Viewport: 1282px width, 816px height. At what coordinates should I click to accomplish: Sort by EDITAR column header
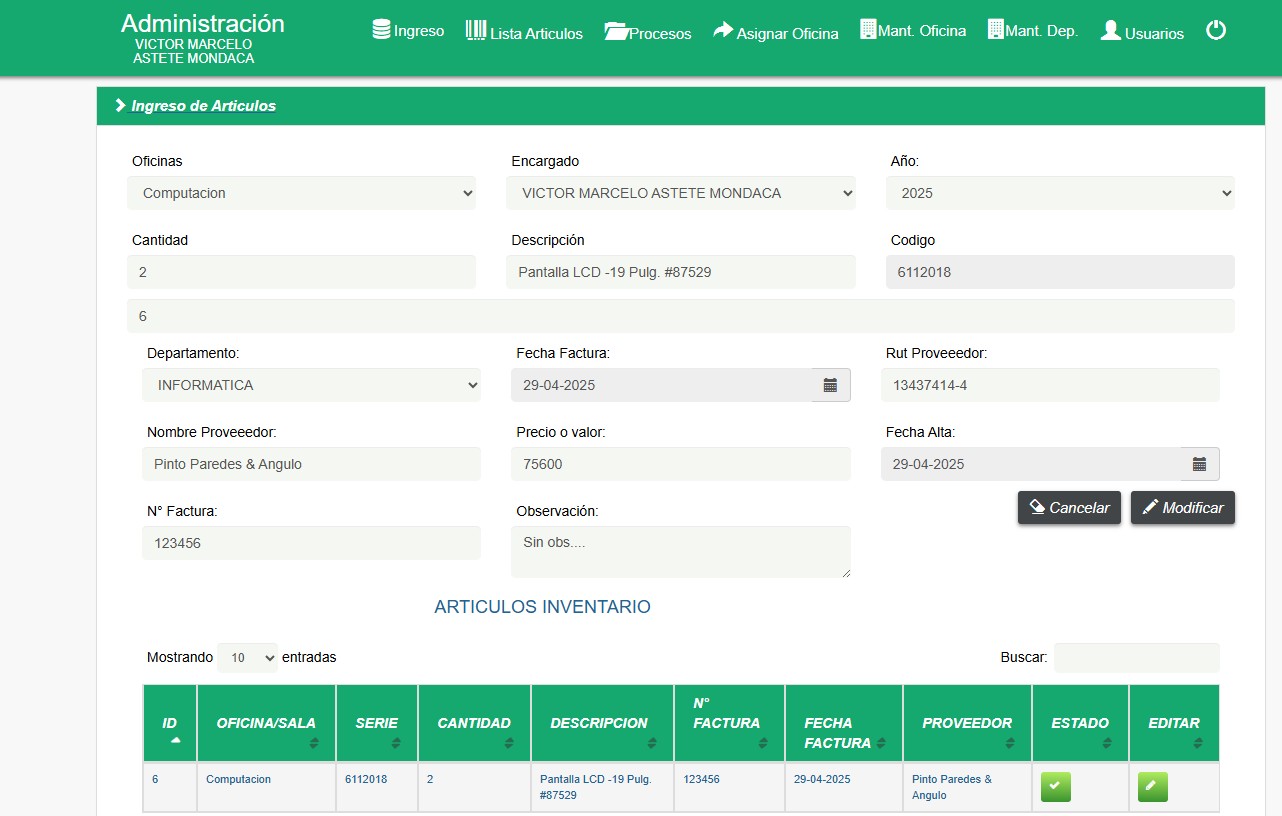[x=1174, y=723]
